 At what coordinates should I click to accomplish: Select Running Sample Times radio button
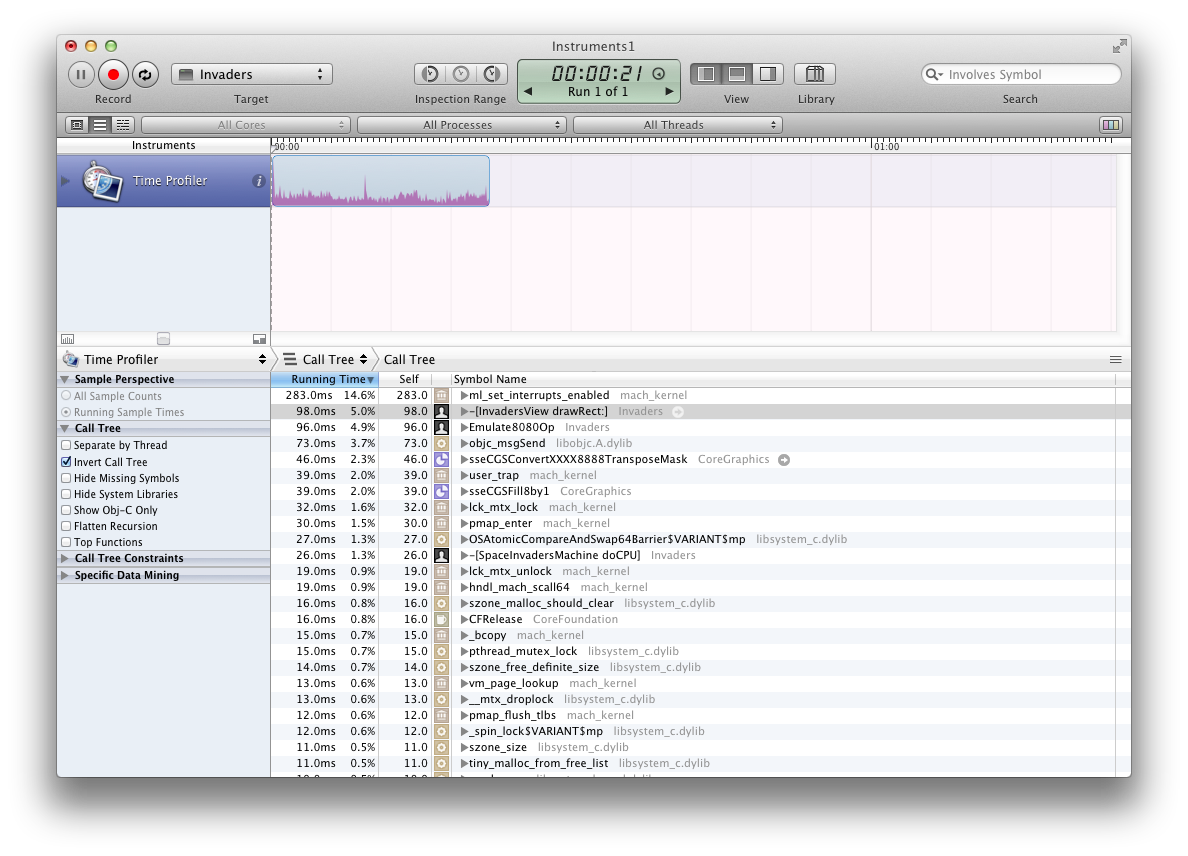(67, 412)
